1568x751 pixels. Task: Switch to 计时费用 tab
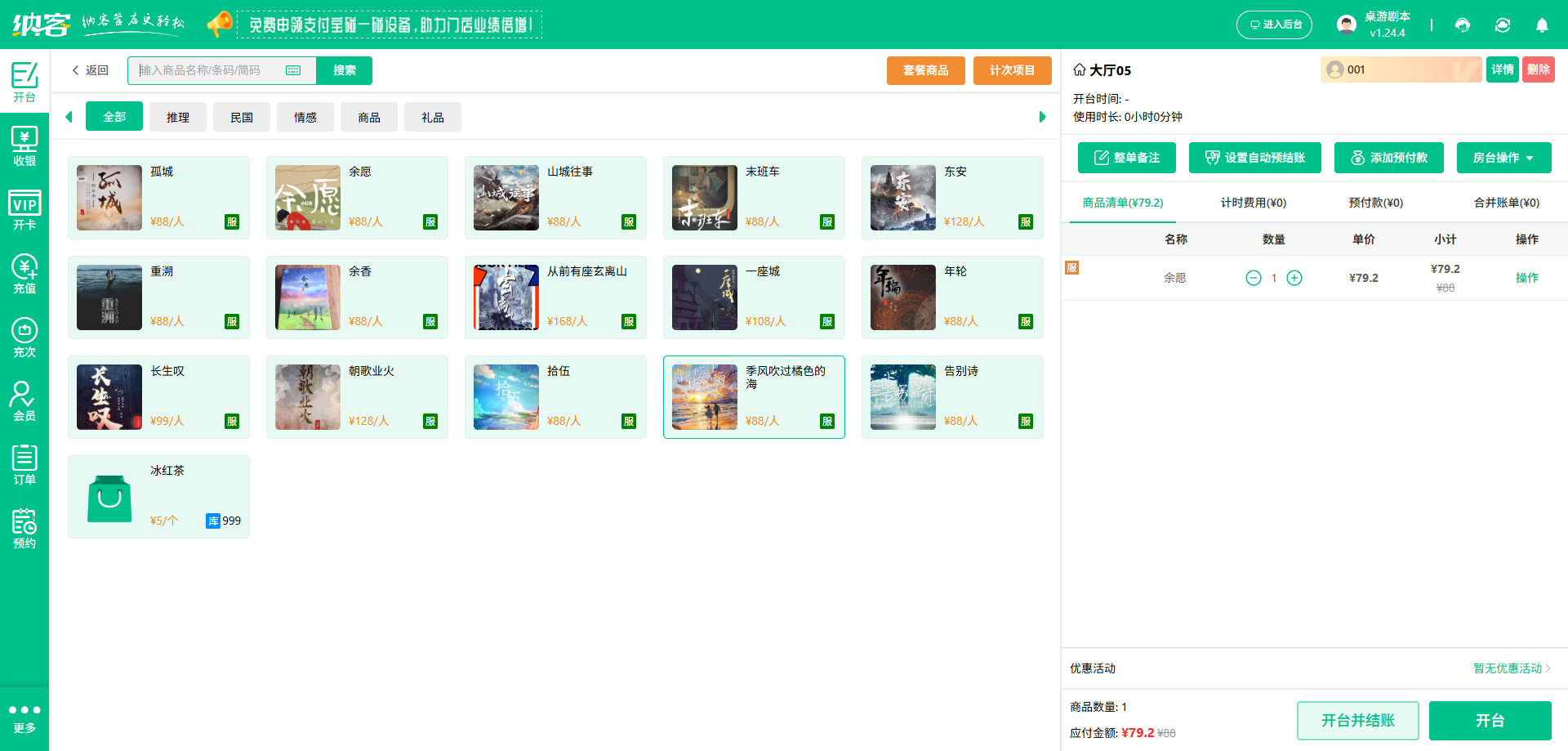(x=1254, y=203)
